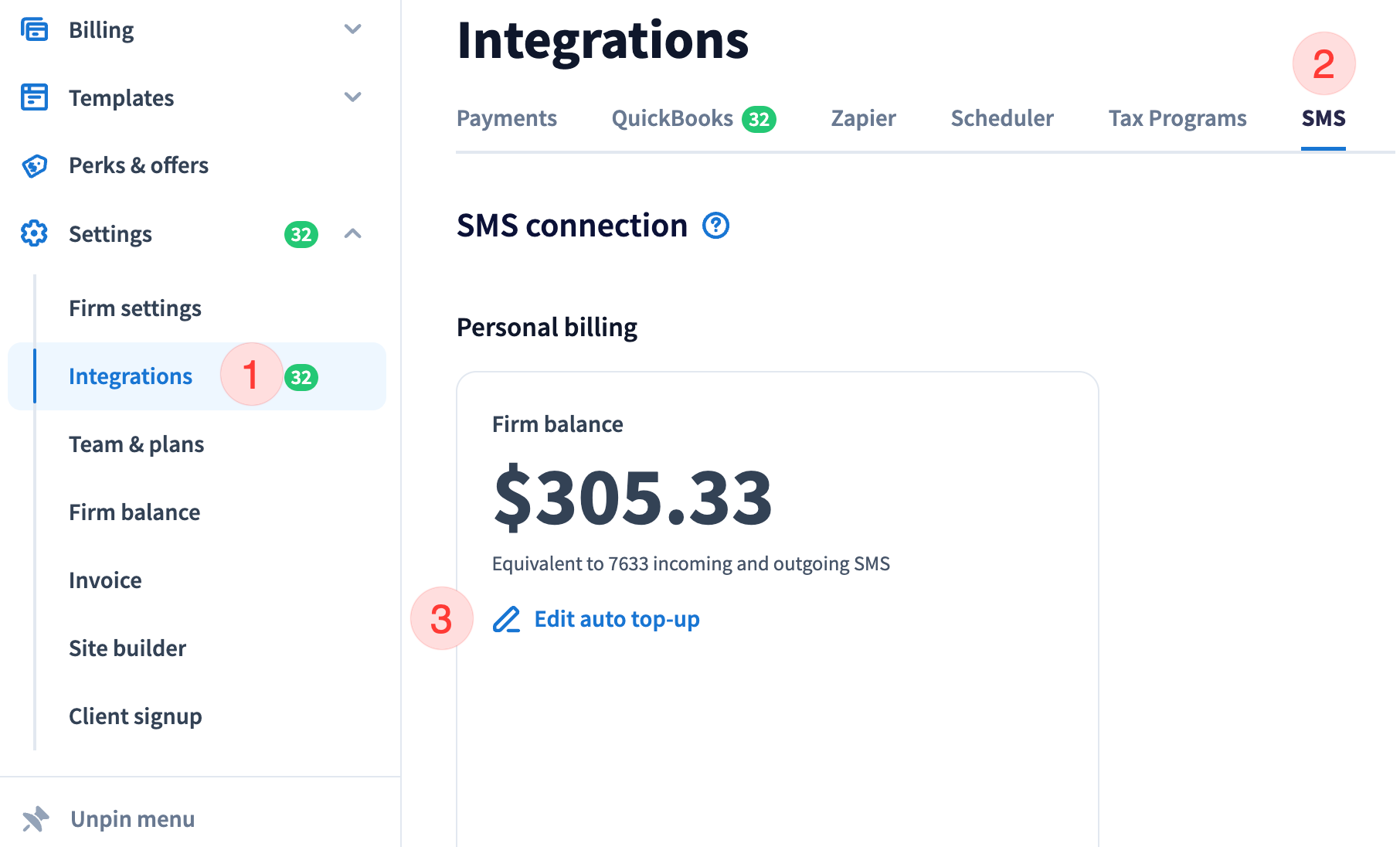Open SMS connection help question-mark icon
This screenshot has height=847, width=1400.
[715, 226]
